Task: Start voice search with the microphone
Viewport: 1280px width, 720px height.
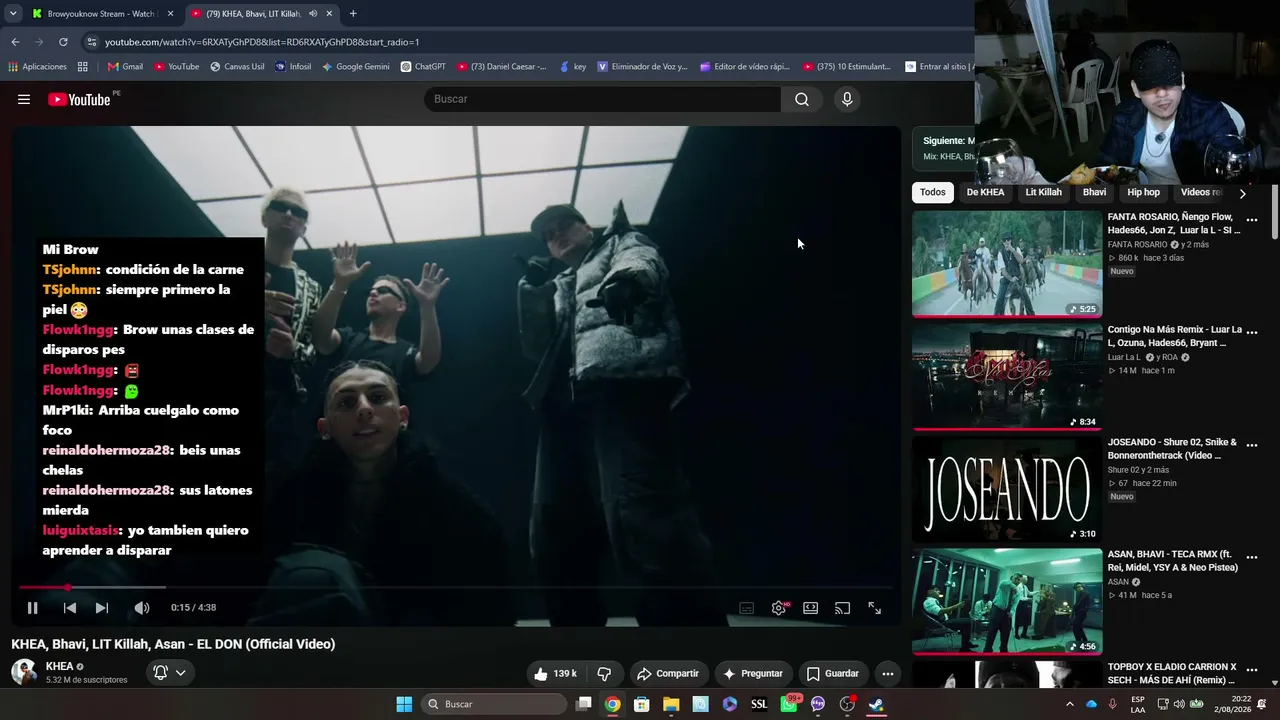Action: [847, 99]
